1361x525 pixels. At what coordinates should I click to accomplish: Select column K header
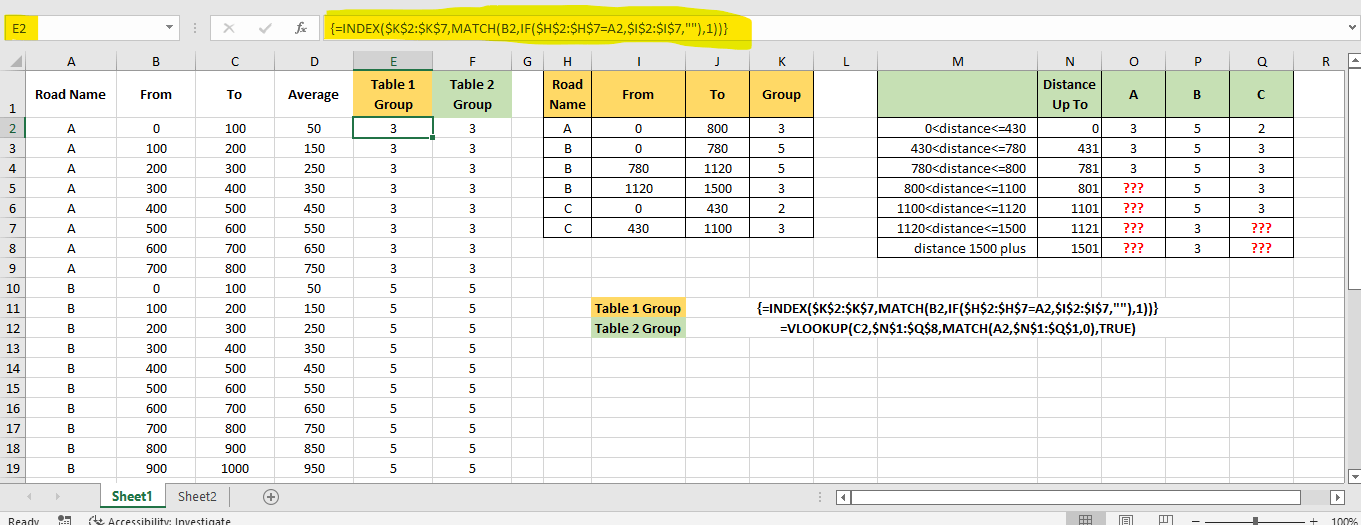pos(781,62)
